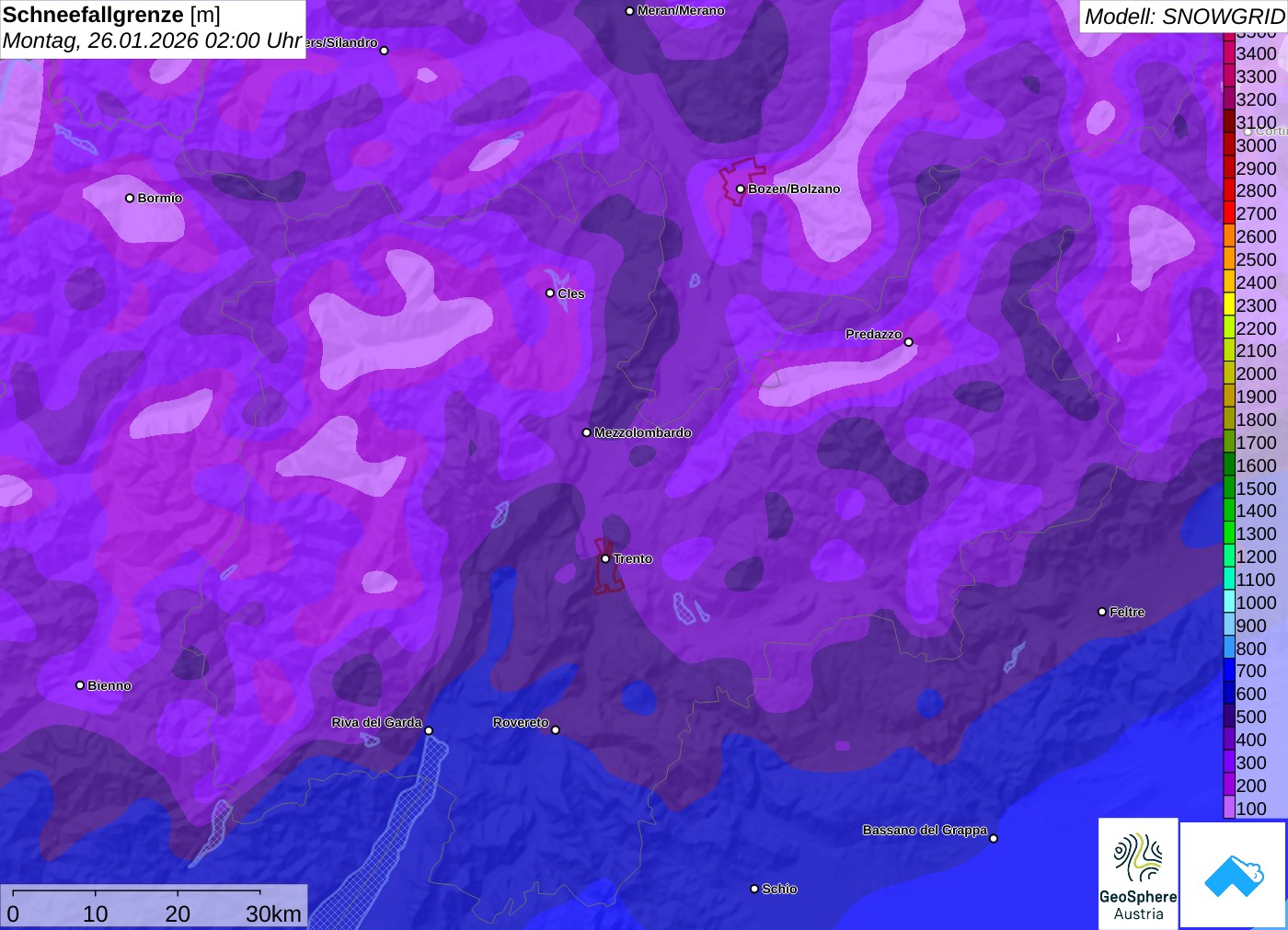Image resolution: width=1288 pixels, height=930 pixels.
Task: Click the GeoSphere Austria logo
Action: (1138, 873)
